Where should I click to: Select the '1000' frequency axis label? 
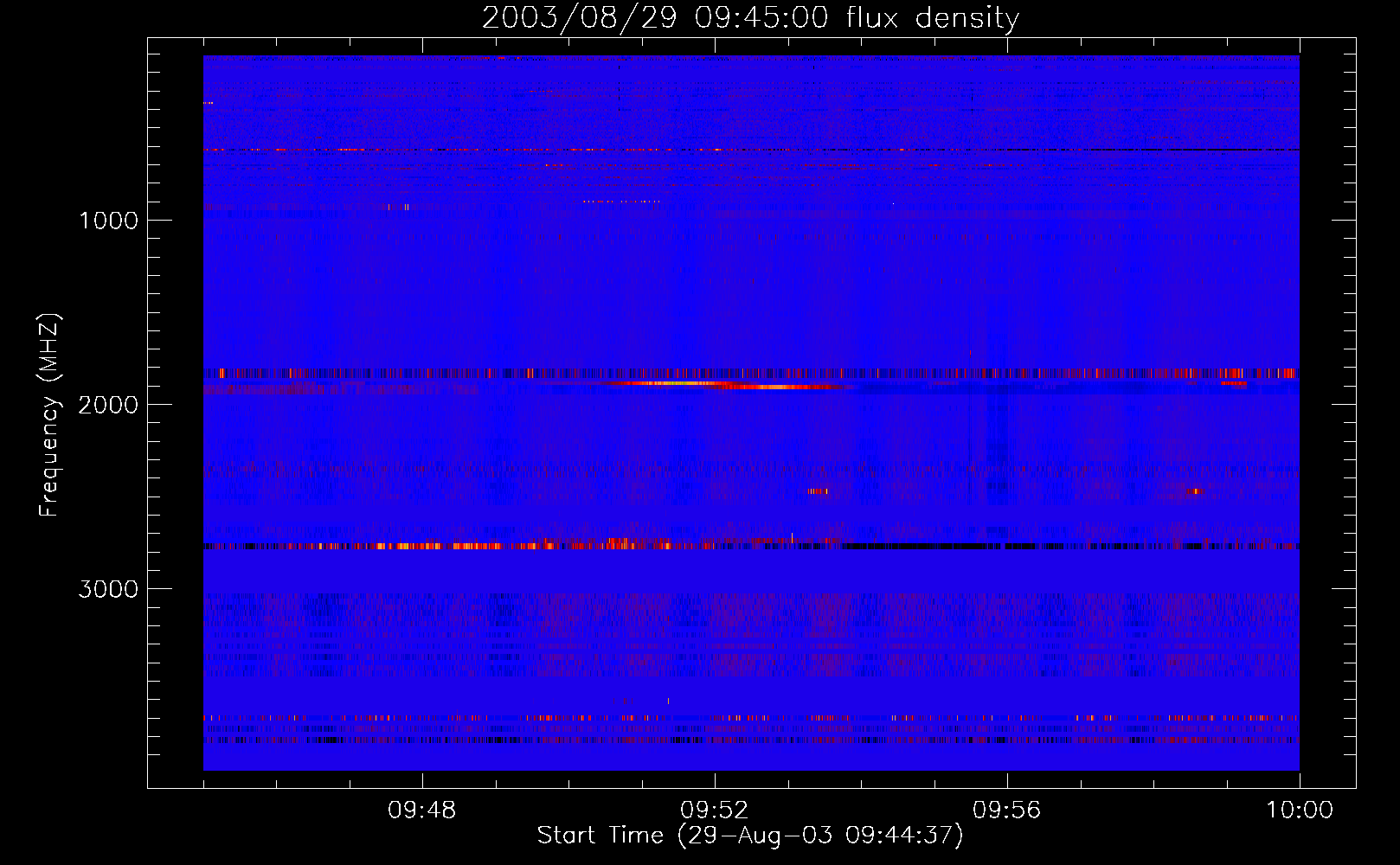pyautogui.click(x=109, y=221)
